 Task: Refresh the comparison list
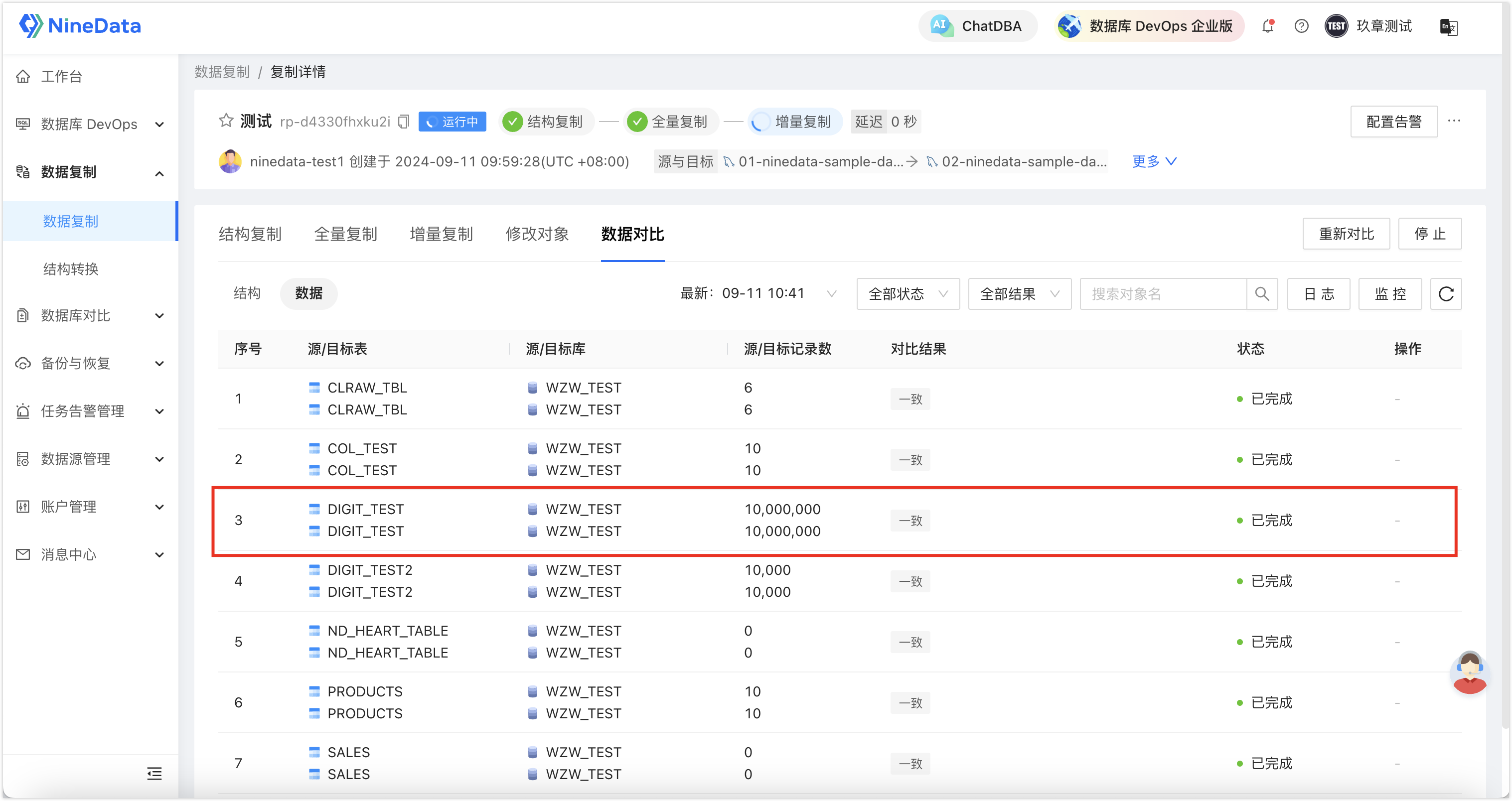pyautogui.click(x=1446, y=294)
